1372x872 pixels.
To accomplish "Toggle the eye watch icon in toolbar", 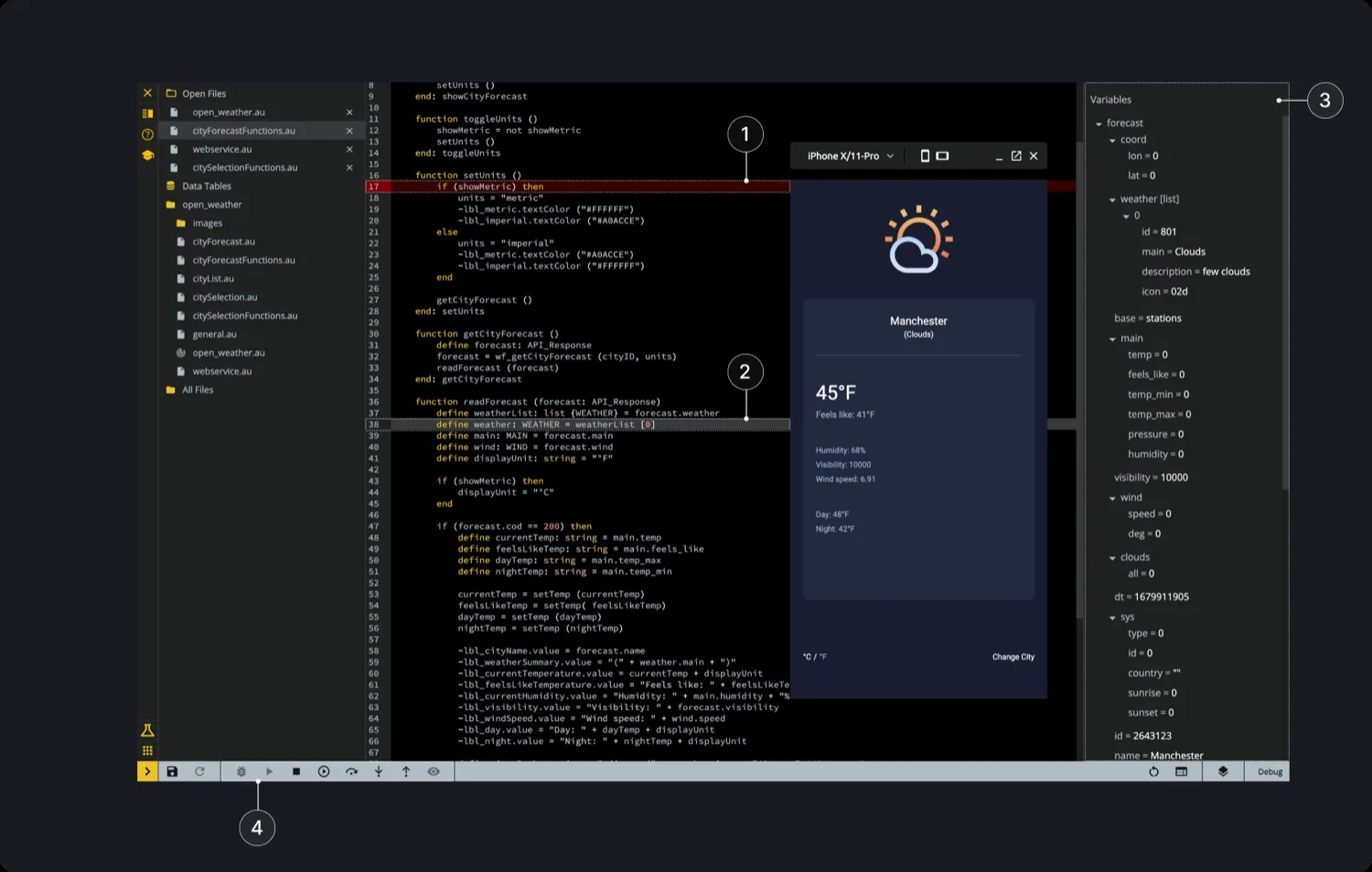I will click(x=434, y=771).
